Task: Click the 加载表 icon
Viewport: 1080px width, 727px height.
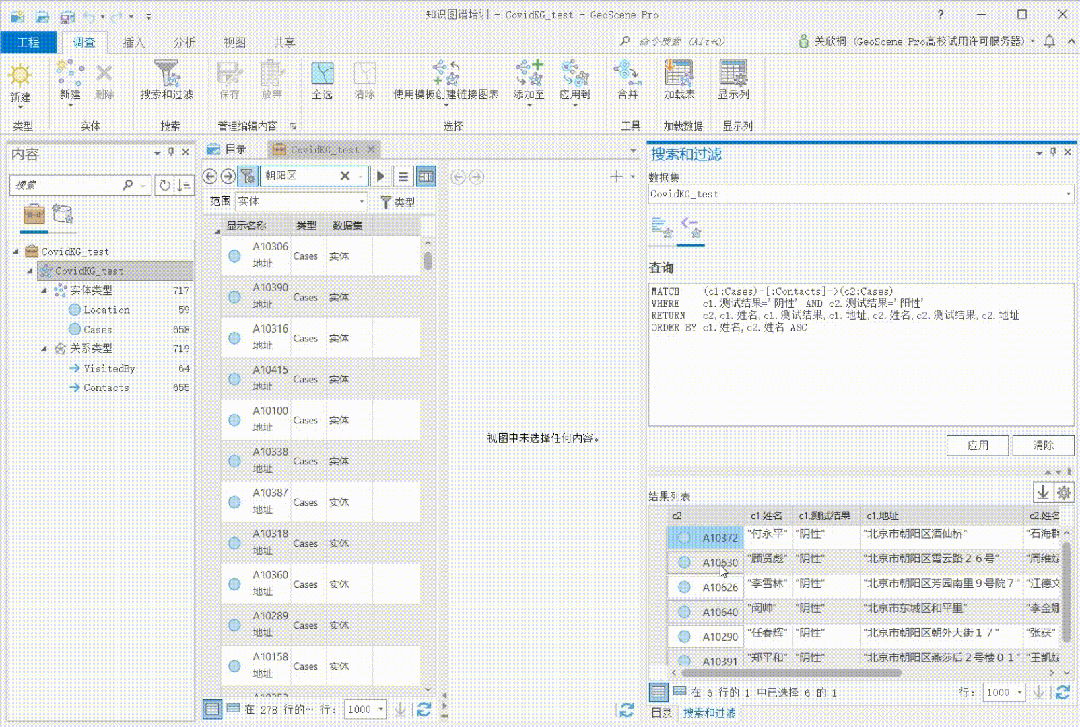Action: tap(680, 78)
